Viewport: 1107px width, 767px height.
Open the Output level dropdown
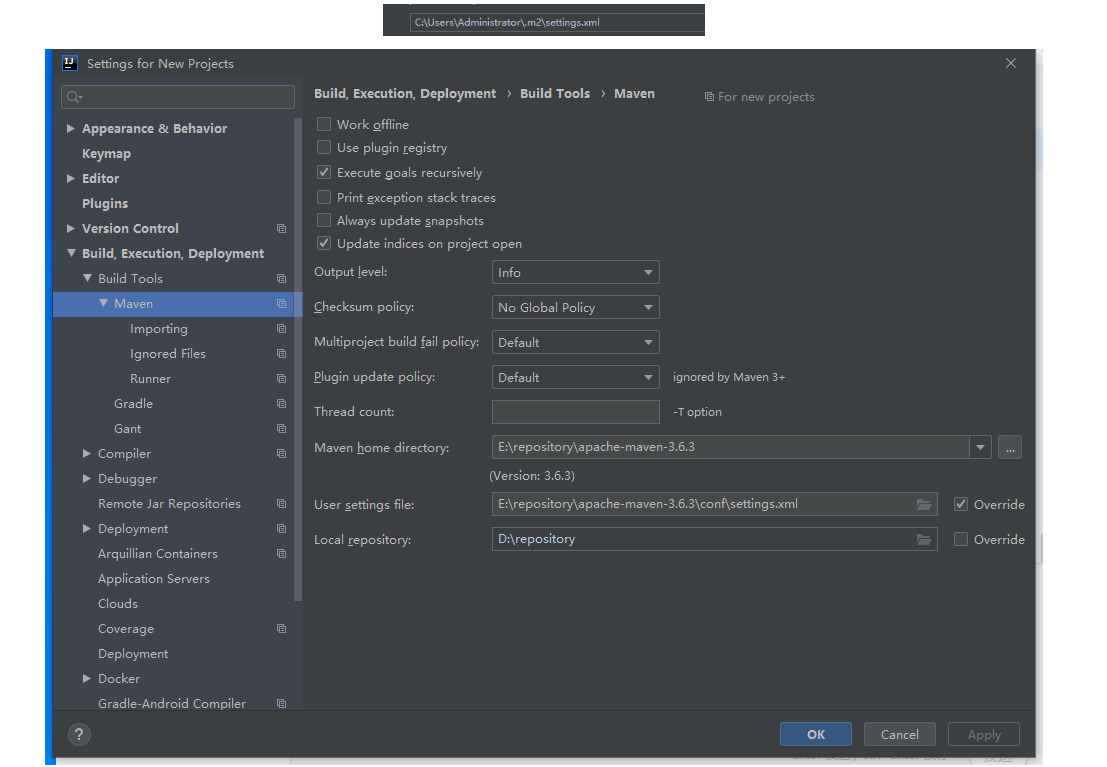click(575, 272)
